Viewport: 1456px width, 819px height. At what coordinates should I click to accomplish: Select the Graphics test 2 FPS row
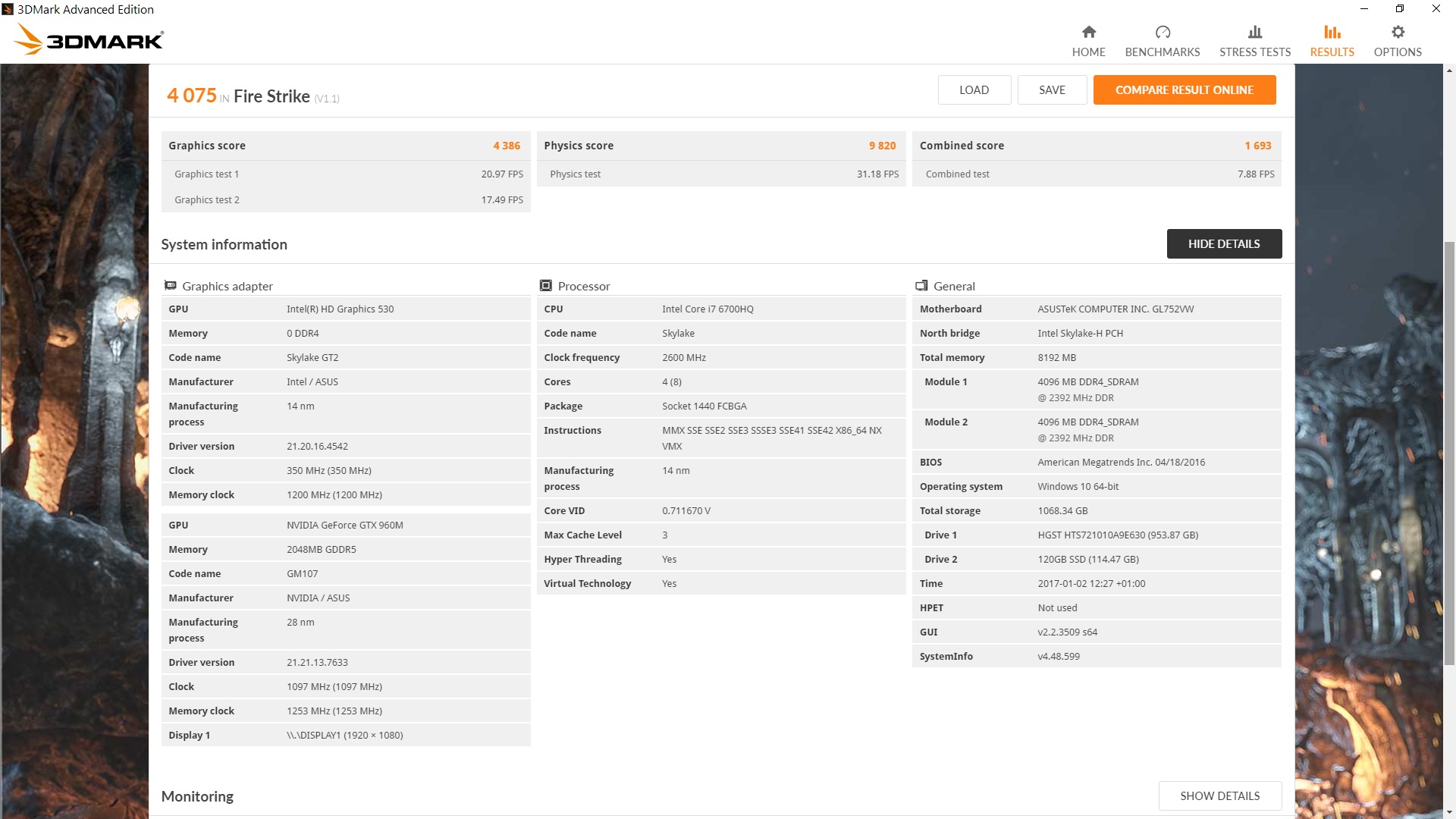click(346, 199)
